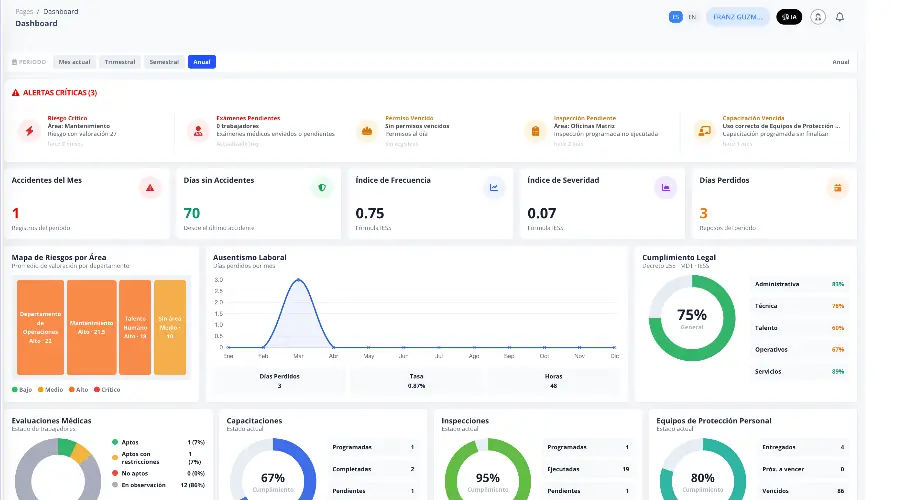Select the Trimestral period
900x500 pixels.
coord(120,62)
